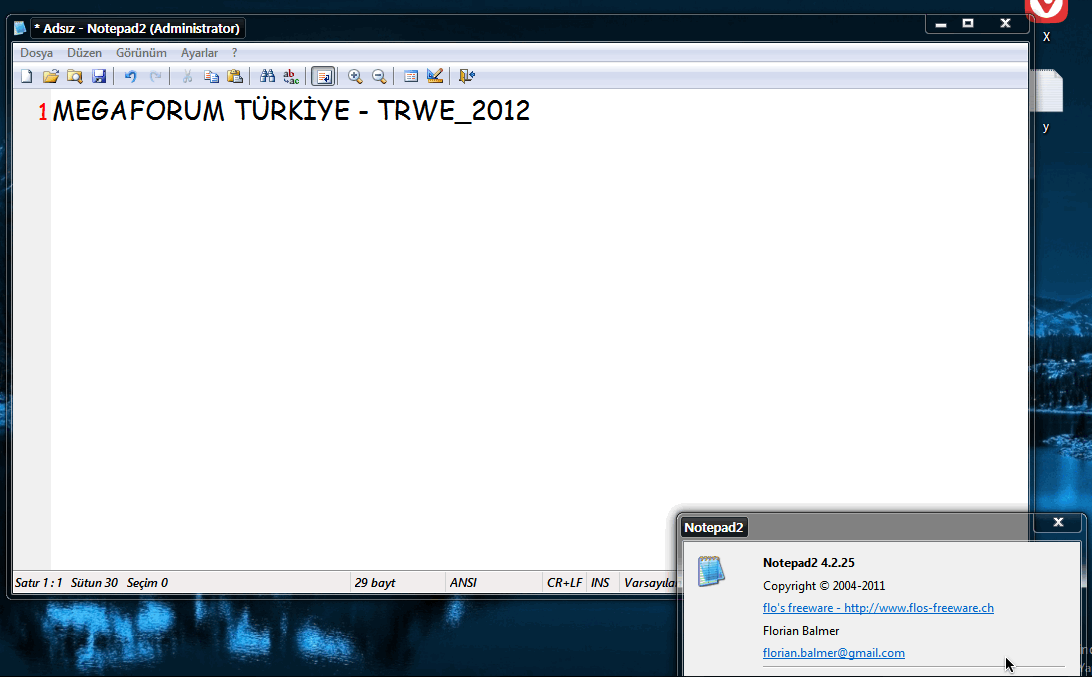Open a file with the folder icon
The width and height of the screenshot is (1092, 677).
(50, 76)
